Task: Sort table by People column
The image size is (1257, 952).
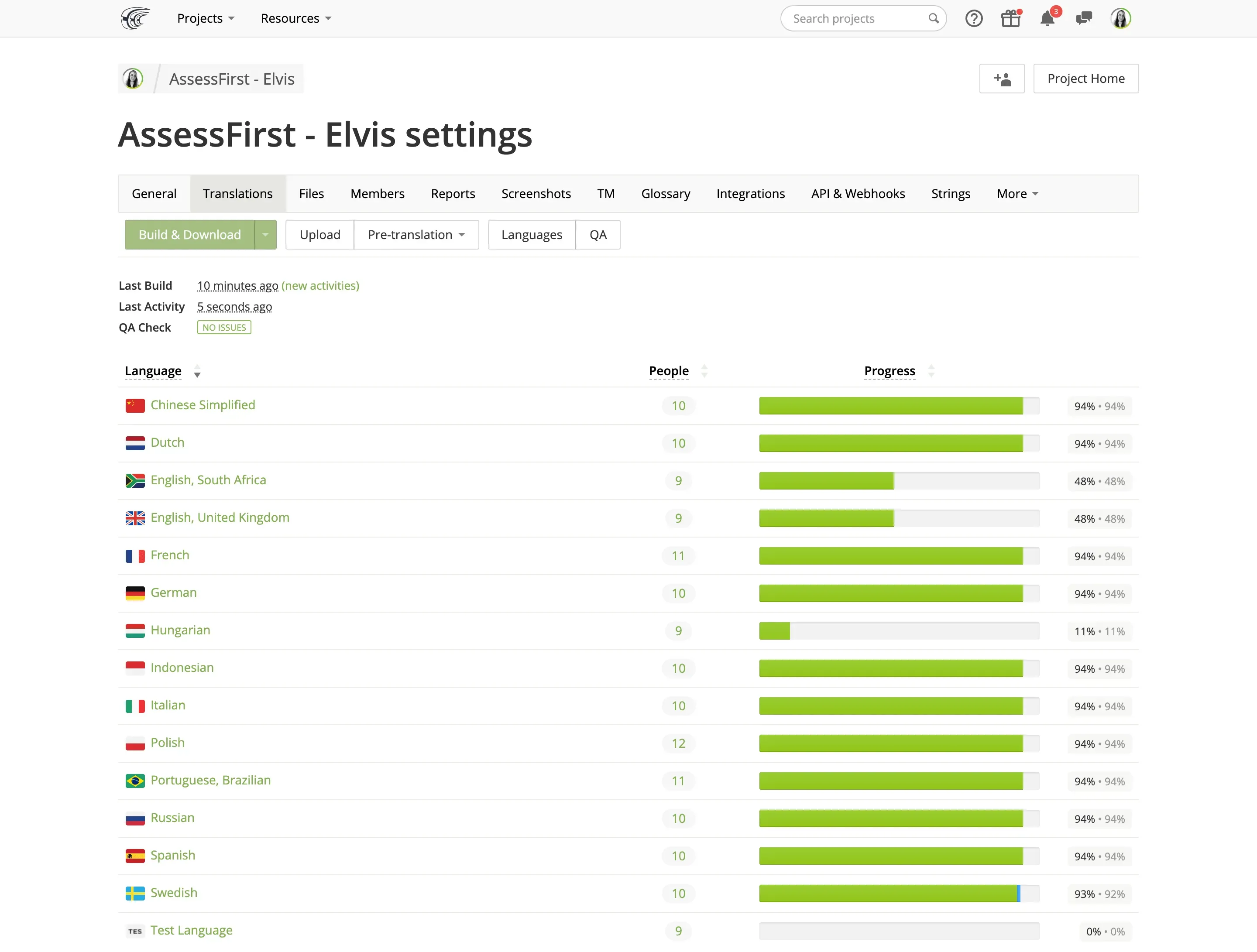Action: coord(669,371)
